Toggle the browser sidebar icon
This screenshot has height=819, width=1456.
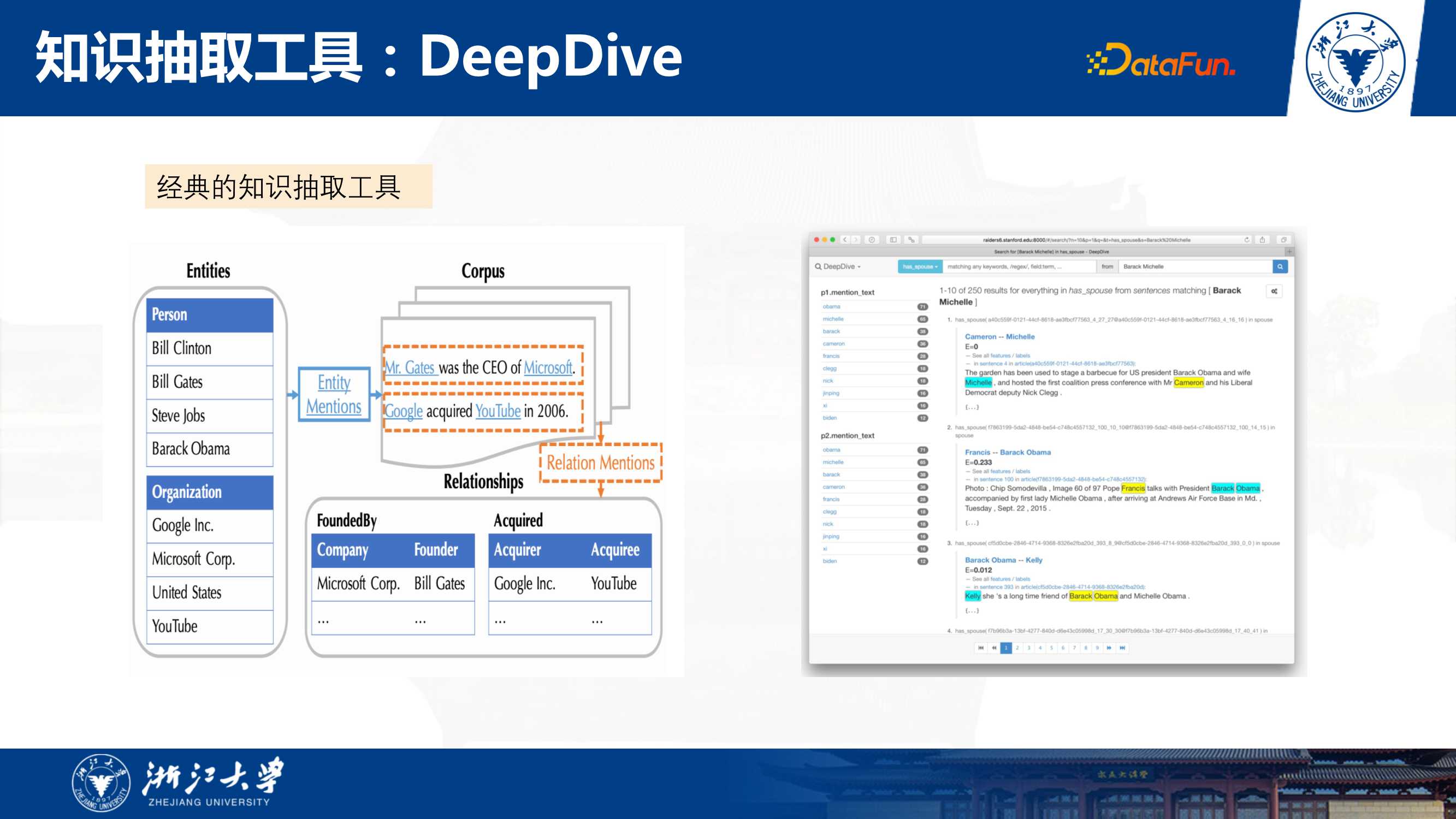point(893,240)
